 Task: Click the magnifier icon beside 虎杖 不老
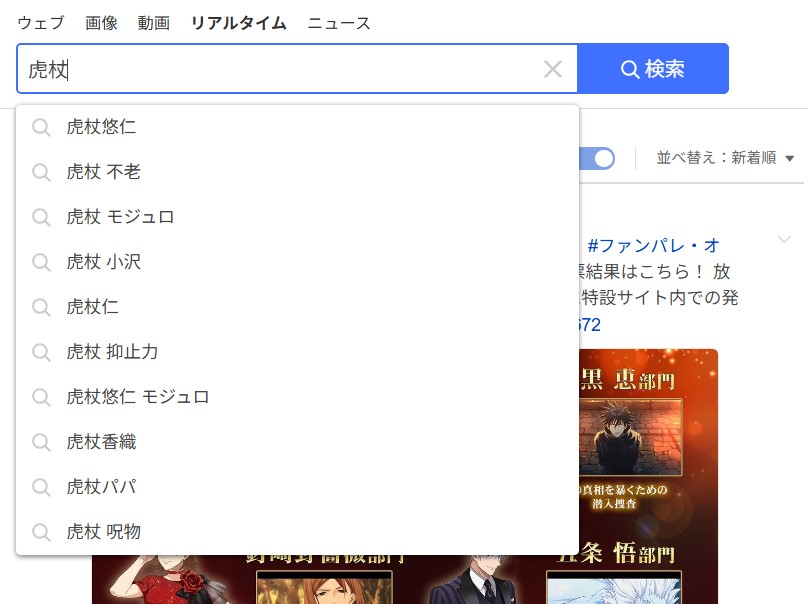[x=41, y=172]
